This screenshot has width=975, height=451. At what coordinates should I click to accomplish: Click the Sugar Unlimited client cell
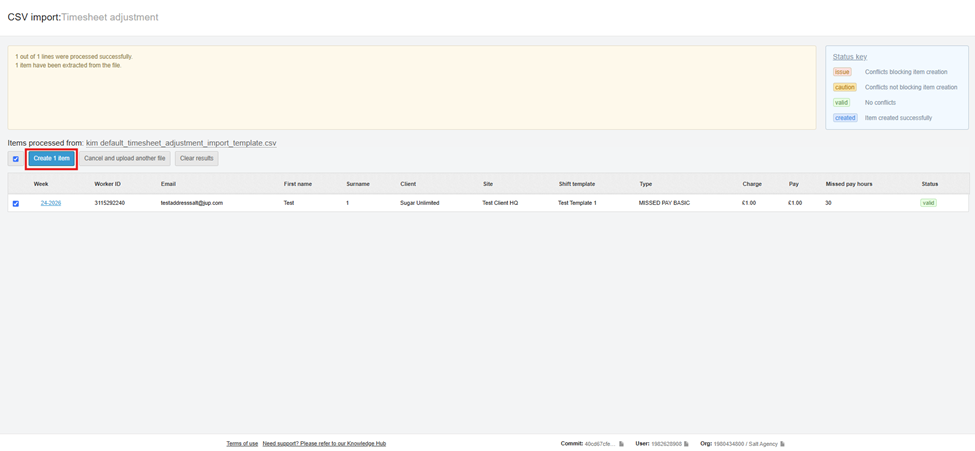coord(420,203)
